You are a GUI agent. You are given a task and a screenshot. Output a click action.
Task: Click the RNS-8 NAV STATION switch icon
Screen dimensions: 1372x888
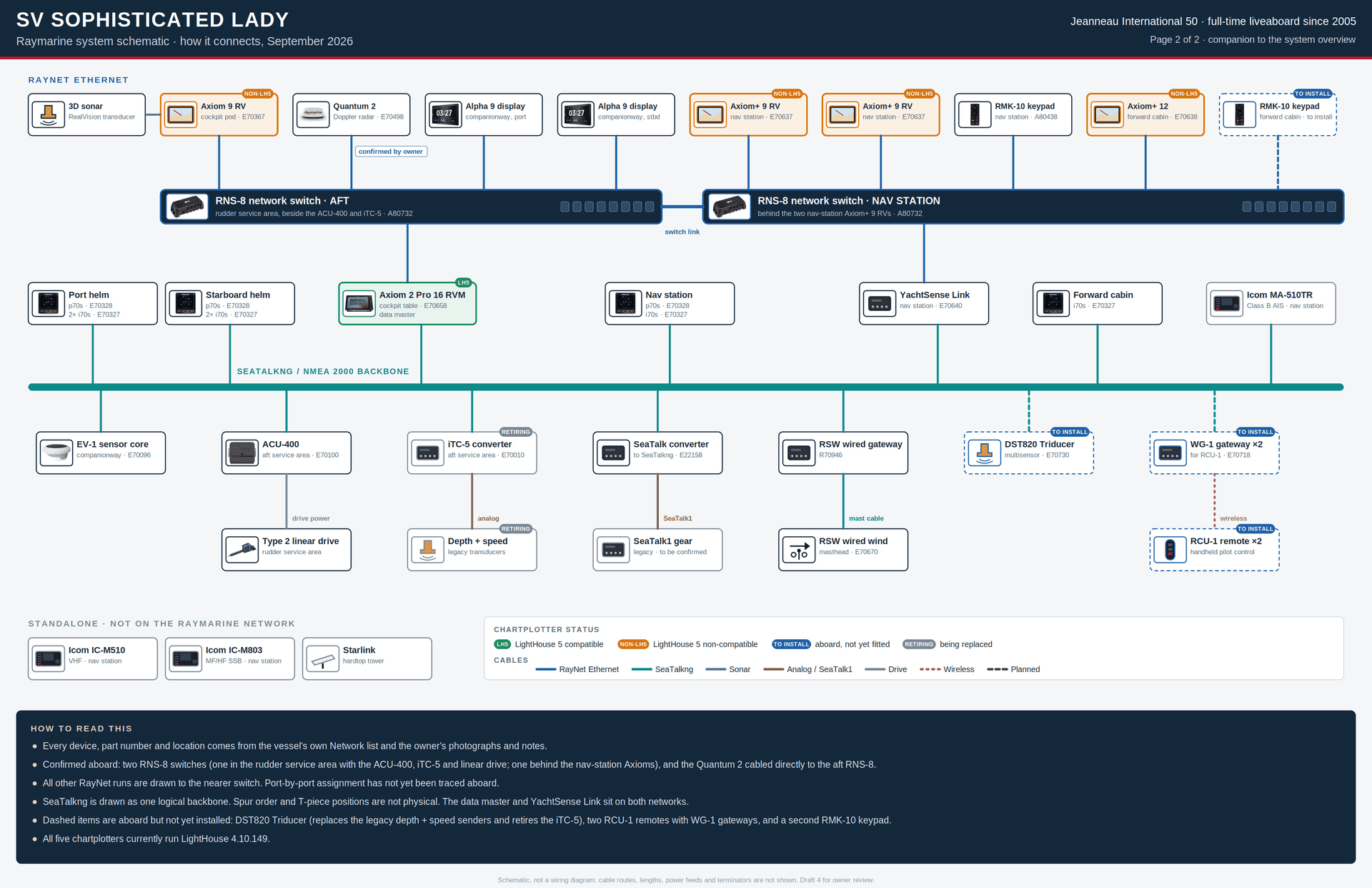click(730, 207)
